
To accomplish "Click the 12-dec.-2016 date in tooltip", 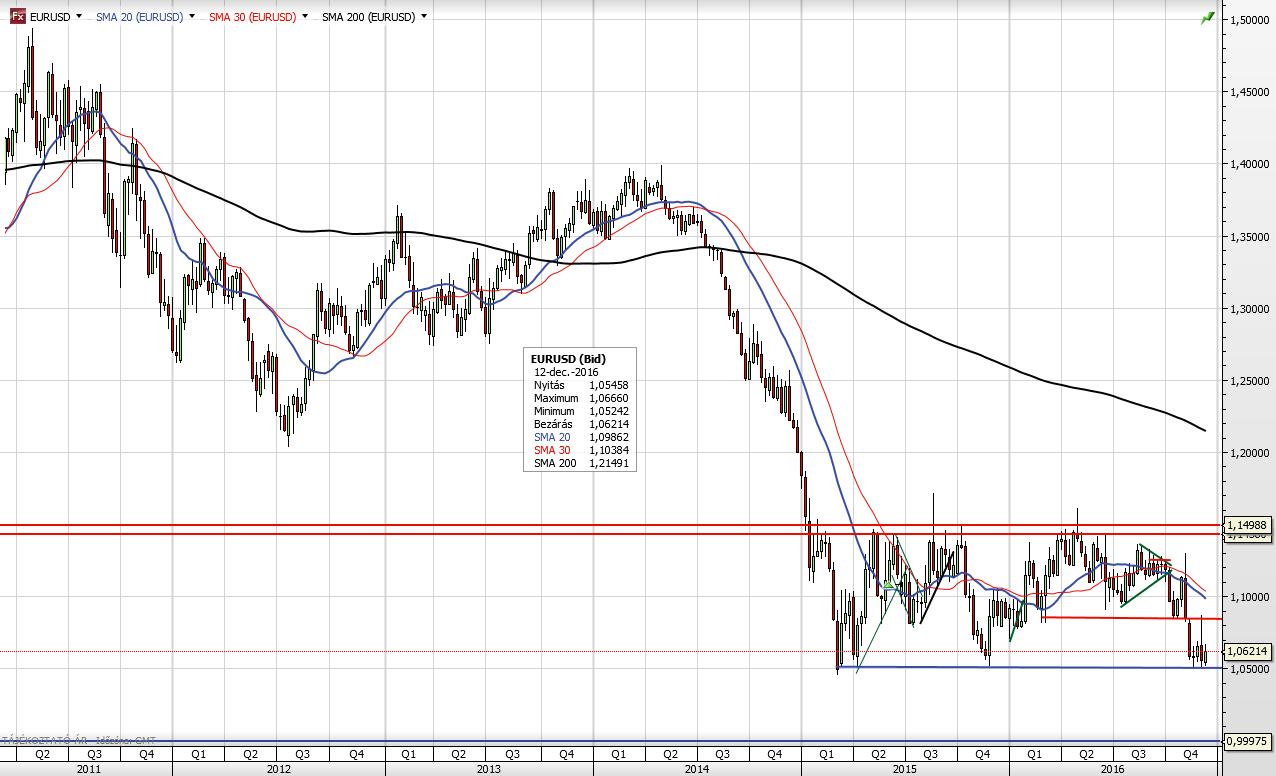I will 566,371.
